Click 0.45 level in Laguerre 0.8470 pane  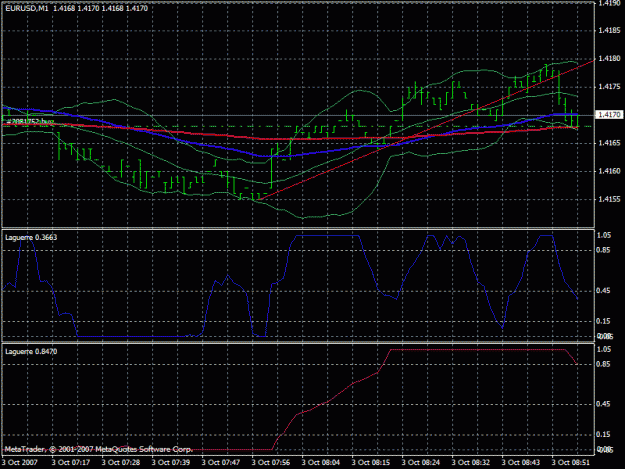(x=603, y=404)
